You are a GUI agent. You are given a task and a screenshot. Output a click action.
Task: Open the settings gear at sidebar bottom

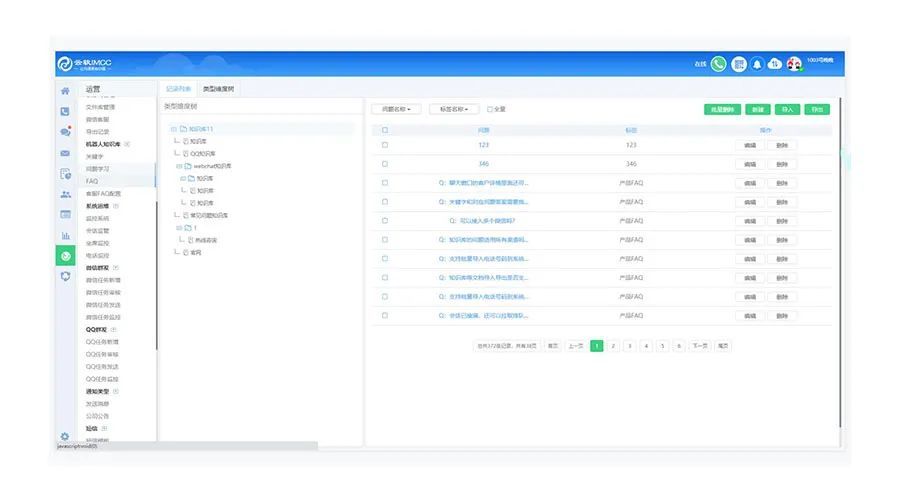(x=65, y=436)
